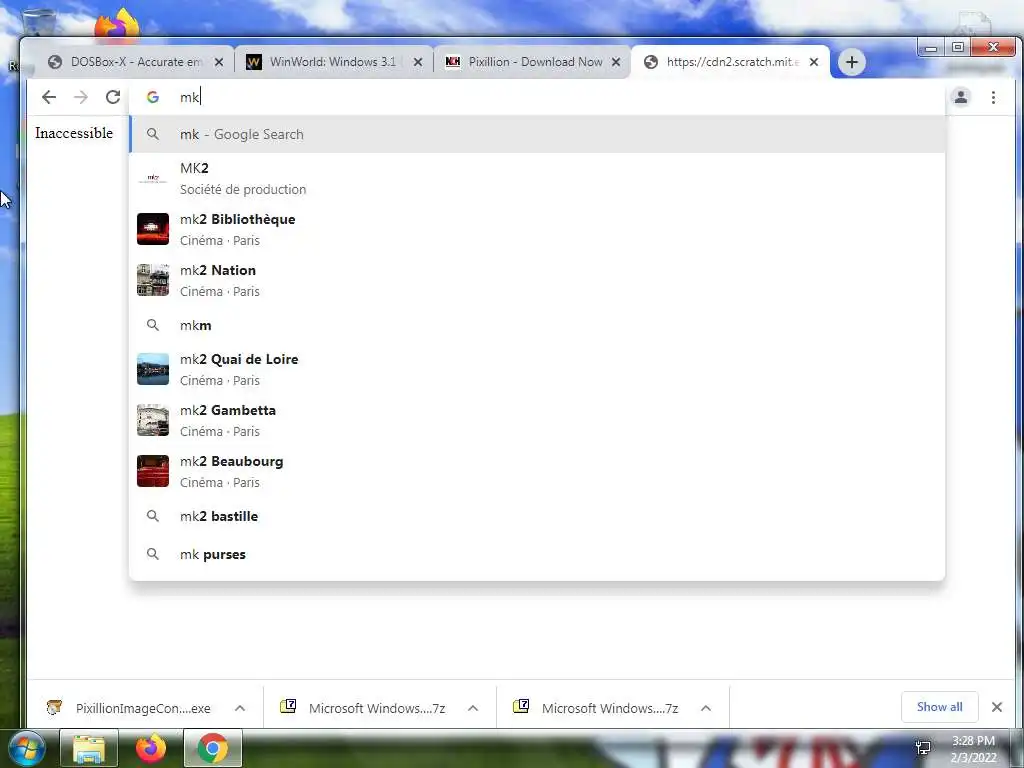Screen dimensions: 1024x768
Task: Open first Microsoft Windows....7z download
Action: (363, 708)
